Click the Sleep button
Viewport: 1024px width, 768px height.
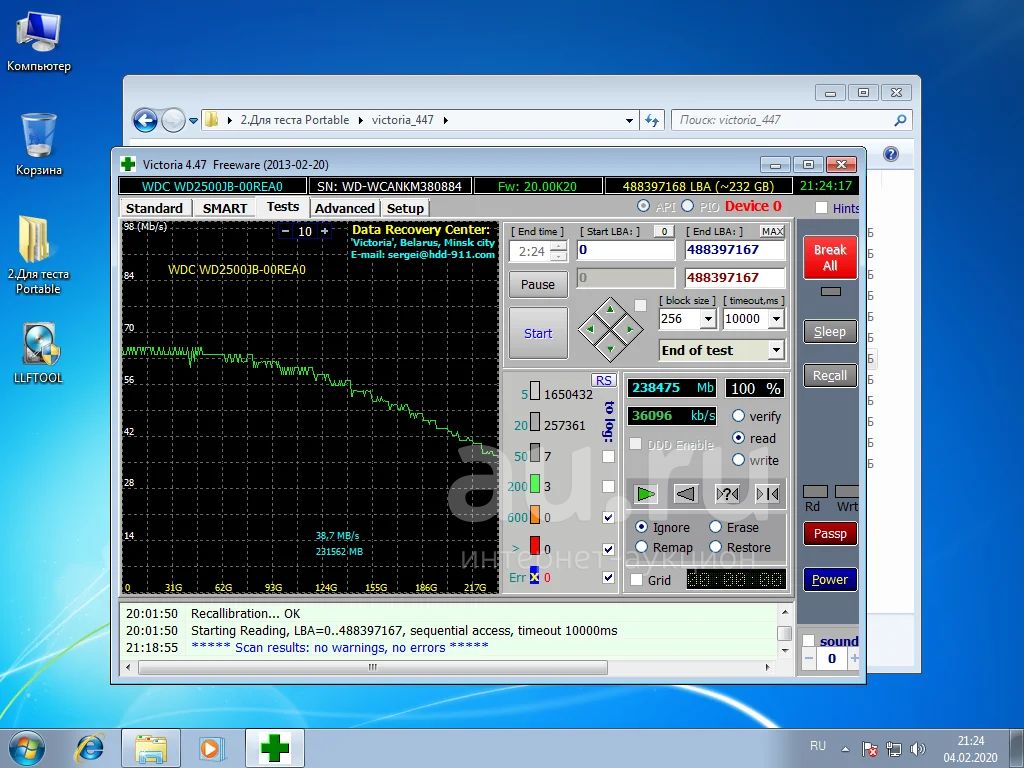click(x=830, y=332)
